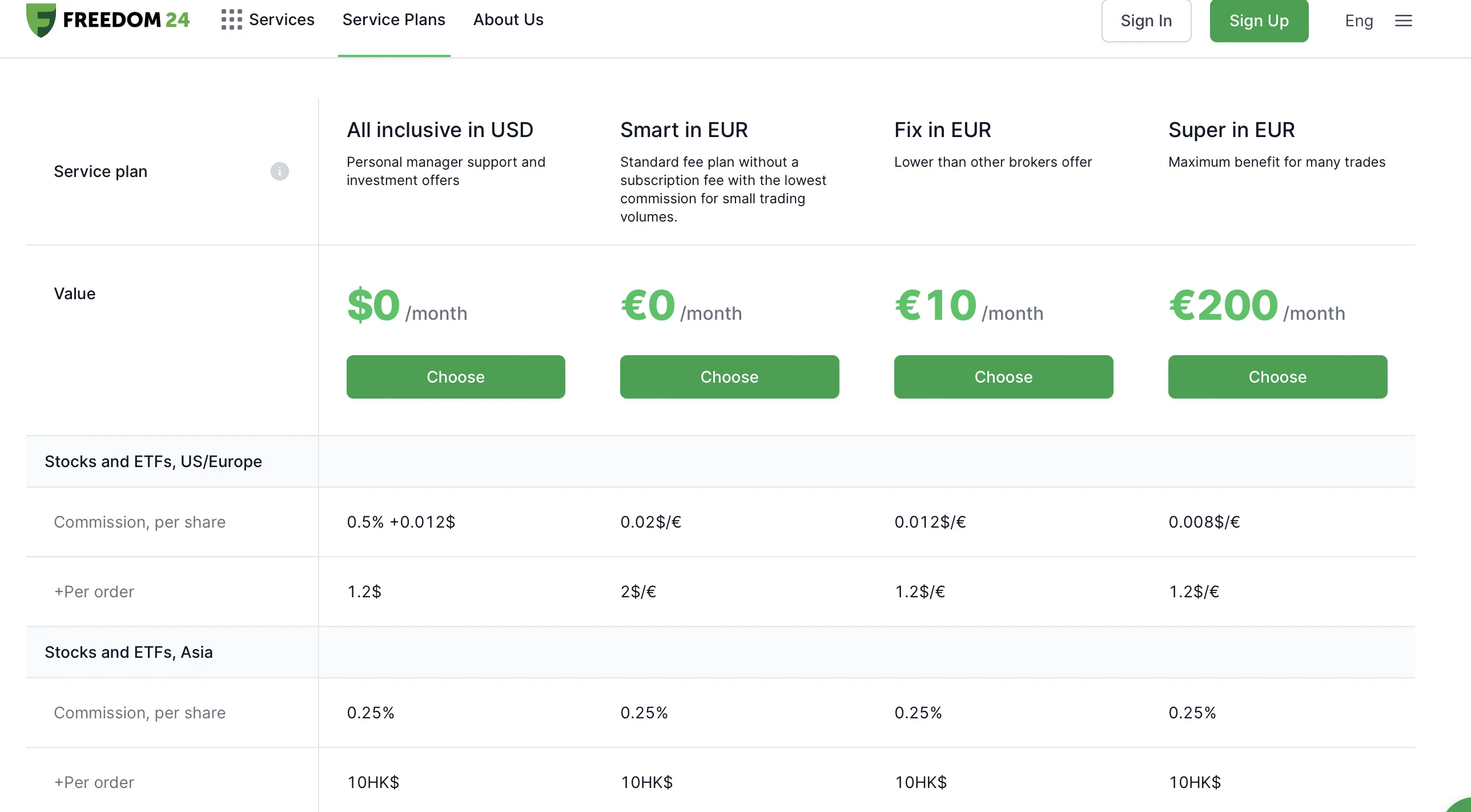This screenshot has height=812, width=1471.
Task: Click the 0.012$/€ commission value
Action: tap(930, 522)
